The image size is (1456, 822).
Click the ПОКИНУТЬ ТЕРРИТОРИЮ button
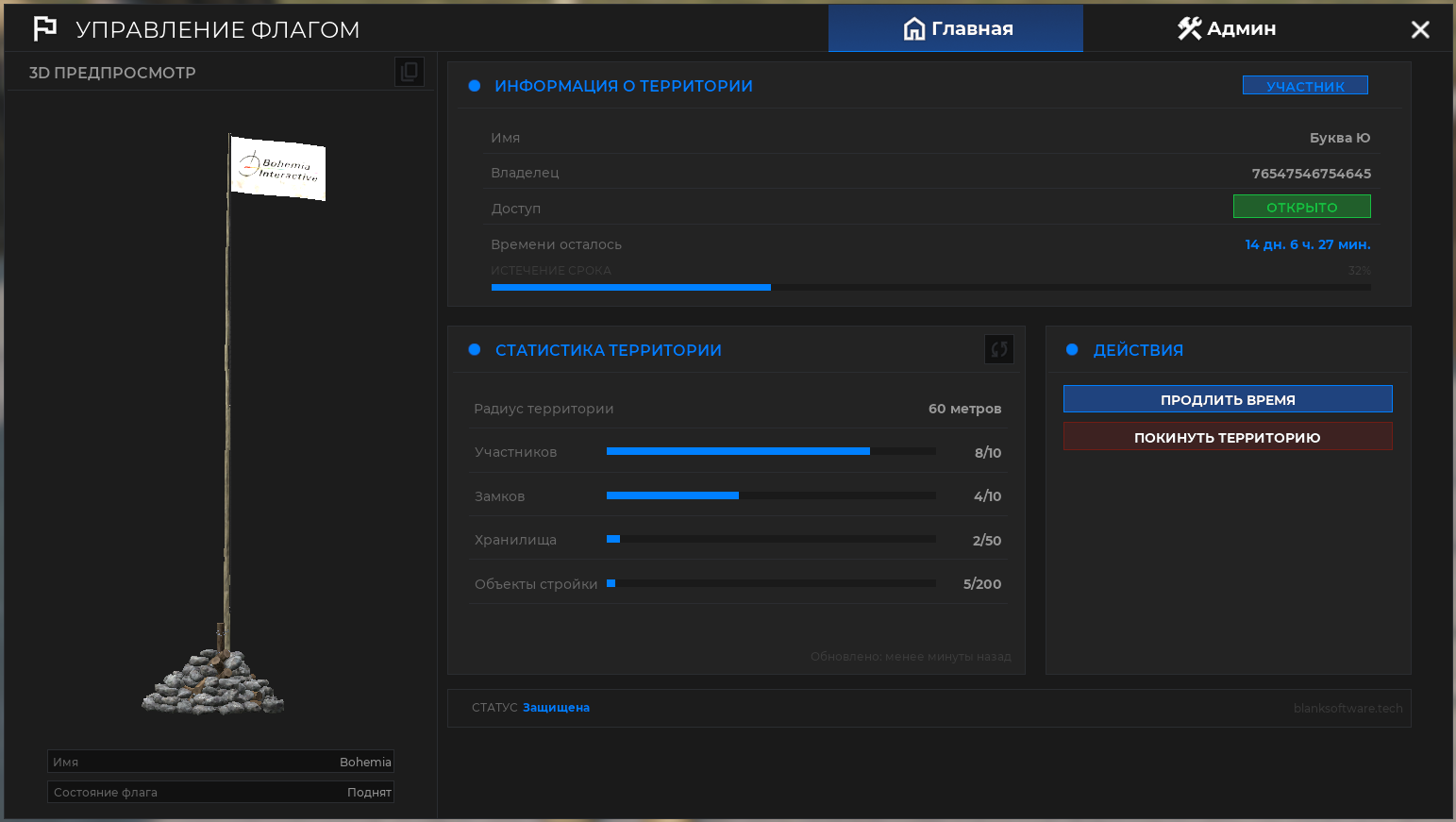pos(1228,437)
